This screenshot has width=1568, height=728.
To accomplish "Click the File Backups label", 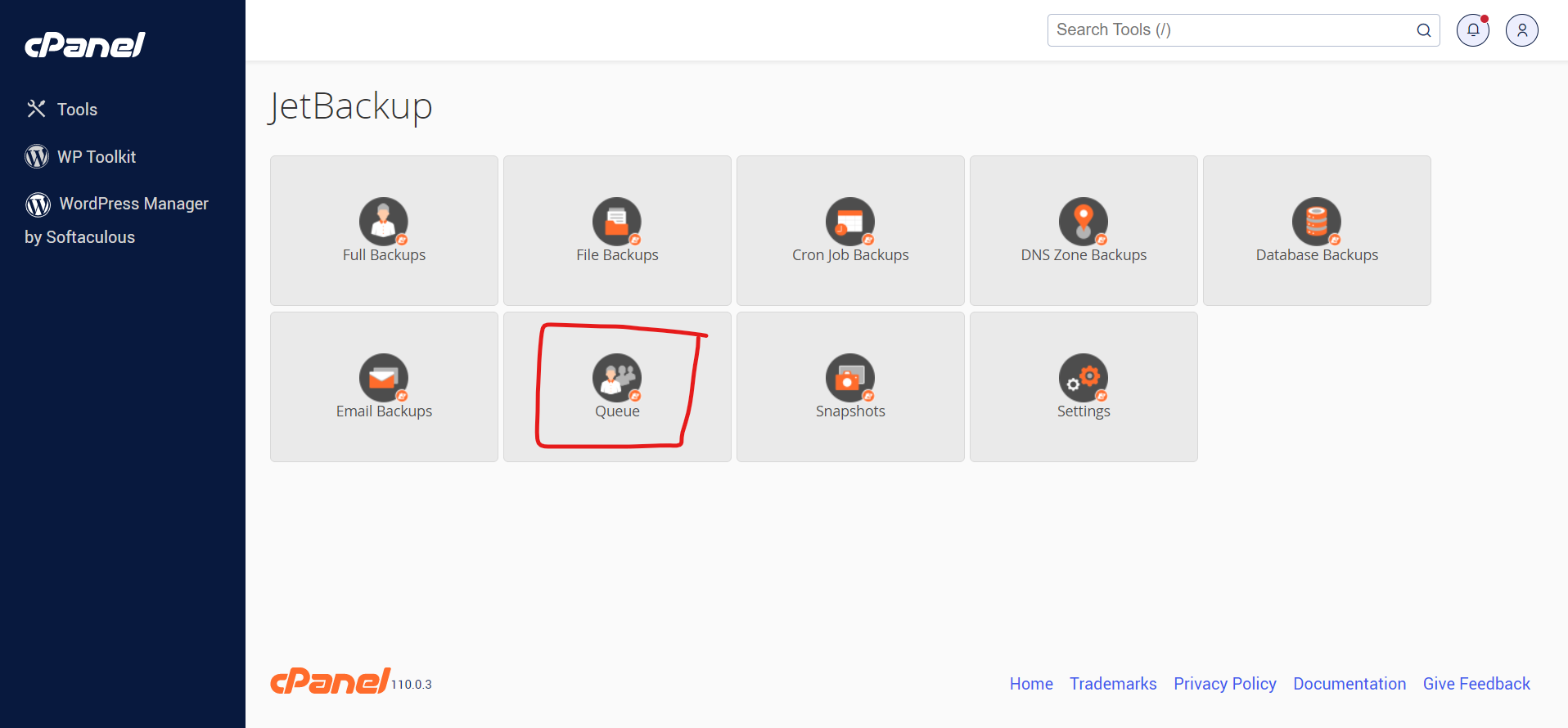I will click(617, 255).
